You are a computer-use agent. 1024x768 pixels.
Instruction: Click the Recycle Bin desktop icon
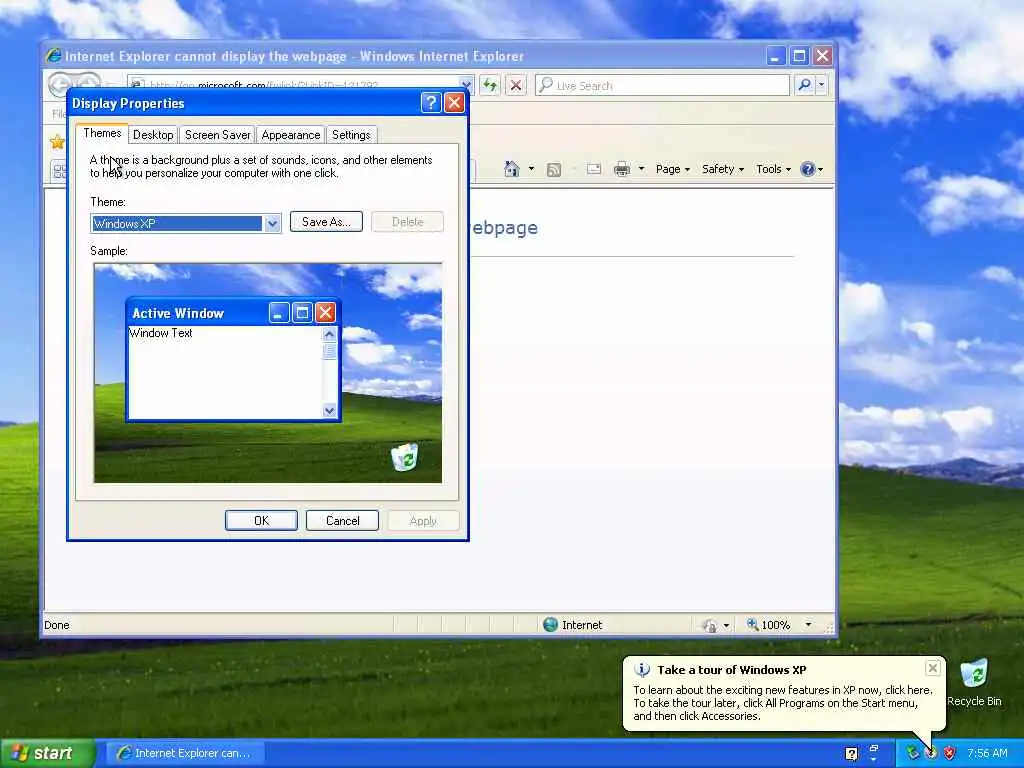(974, 682)
